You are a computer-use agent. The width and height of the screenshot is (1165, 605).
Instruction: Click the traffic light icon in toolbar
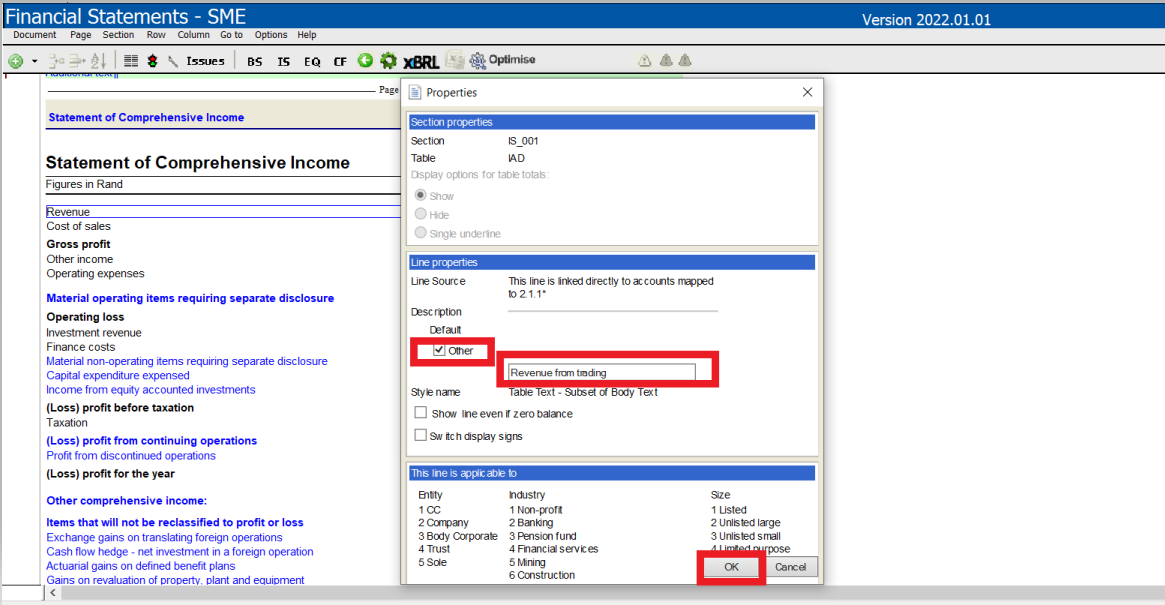152,61
